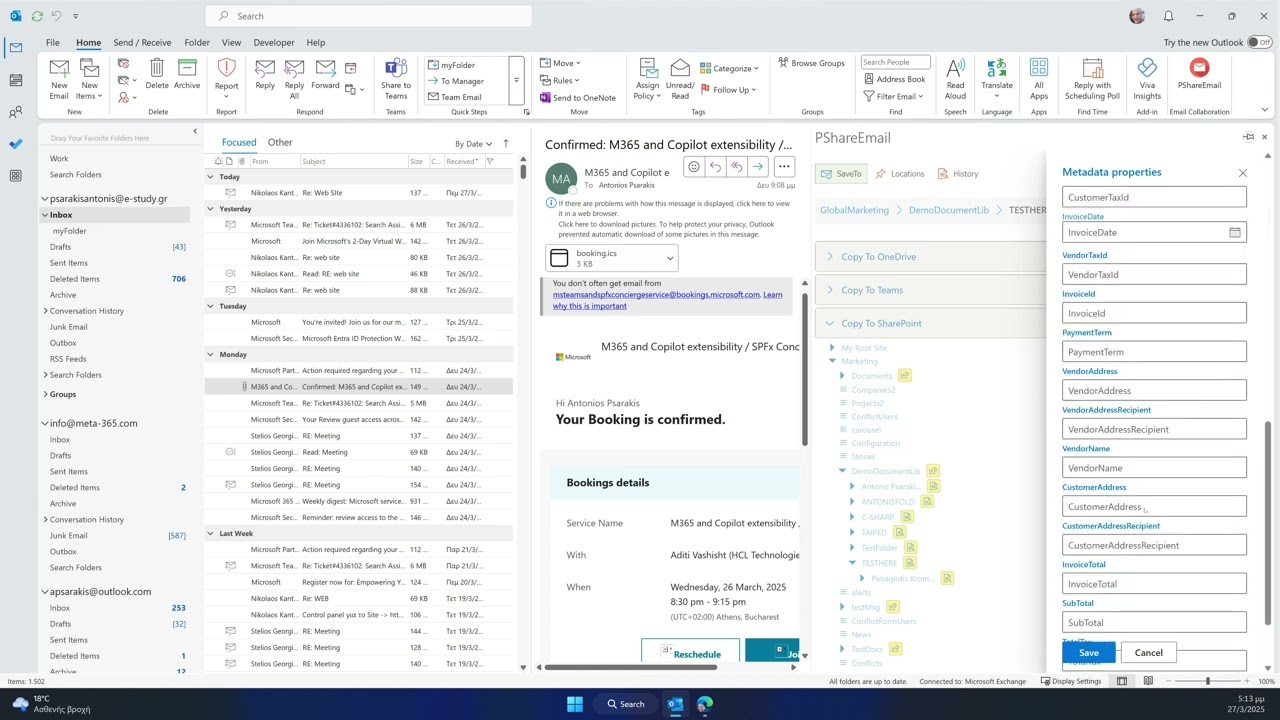Switch to the Send / Receive ribbon tab
Screen dimensions: 1280x720
(x=142, y=43)
